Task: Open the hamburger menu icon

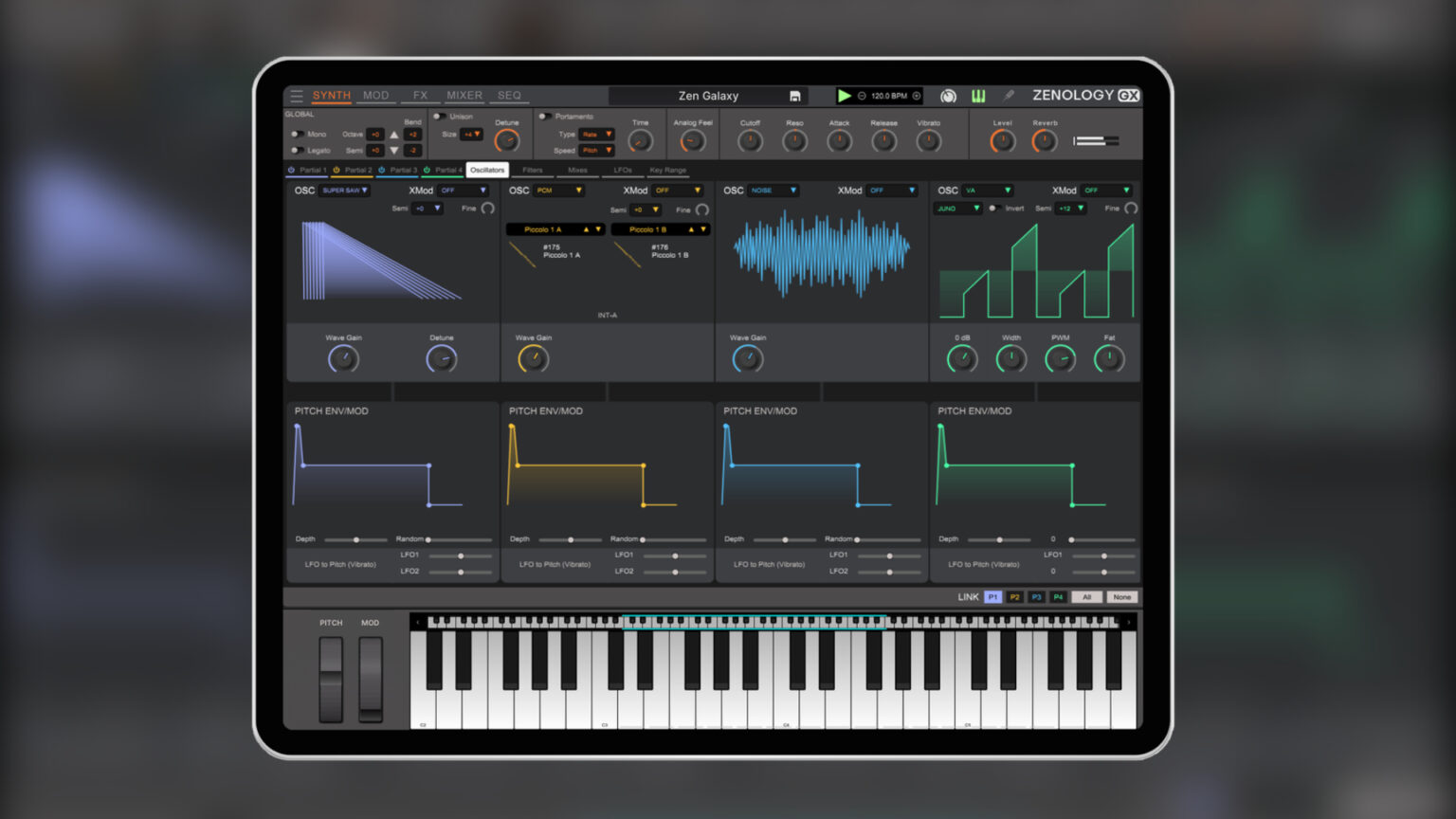Action: [296, 95]
